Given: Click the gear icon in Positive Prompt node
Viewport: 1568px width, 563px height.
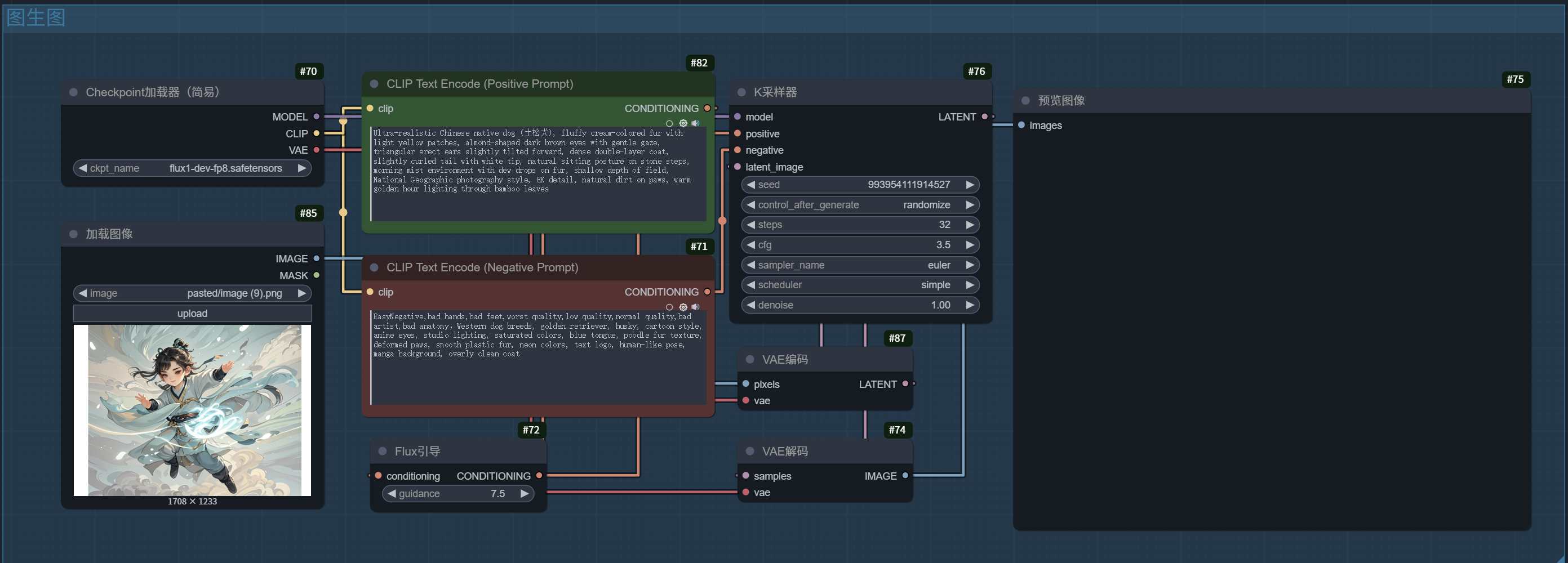Looking at the screenshot, I should coord(683,123).
